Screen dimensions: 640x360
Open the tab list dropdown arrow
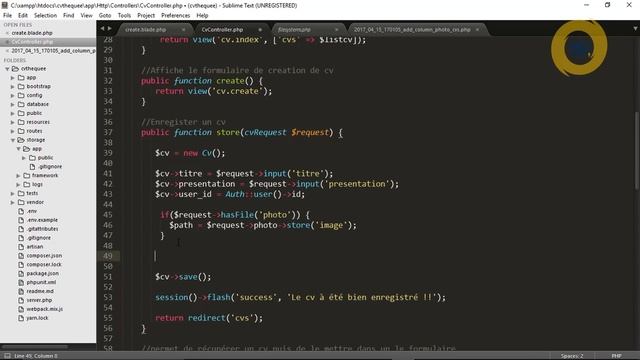635,29
